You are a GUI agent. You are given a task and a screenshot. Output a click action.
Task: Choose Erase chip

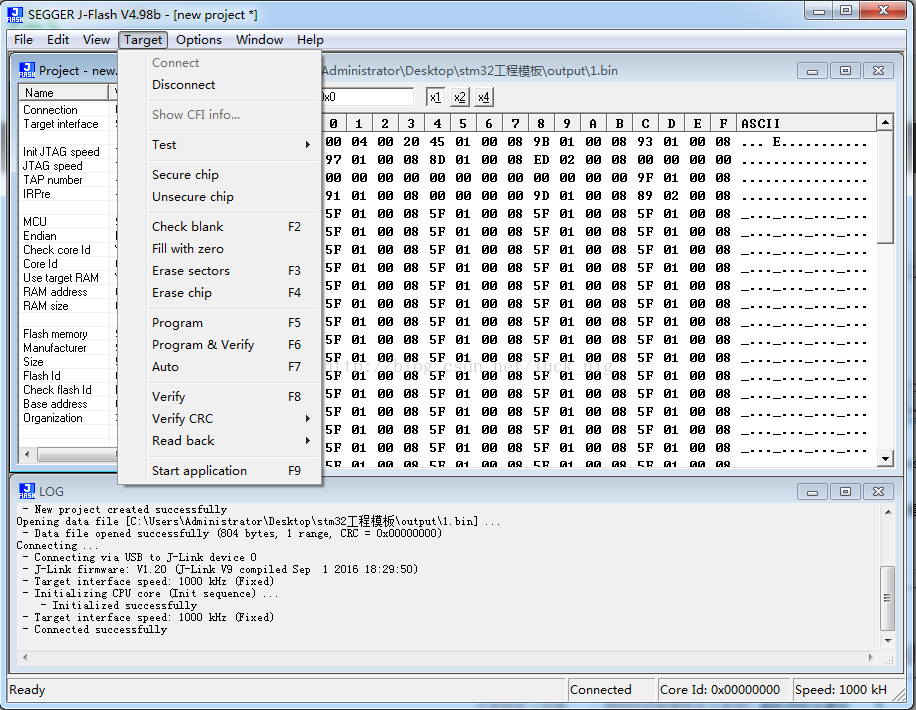233,293
